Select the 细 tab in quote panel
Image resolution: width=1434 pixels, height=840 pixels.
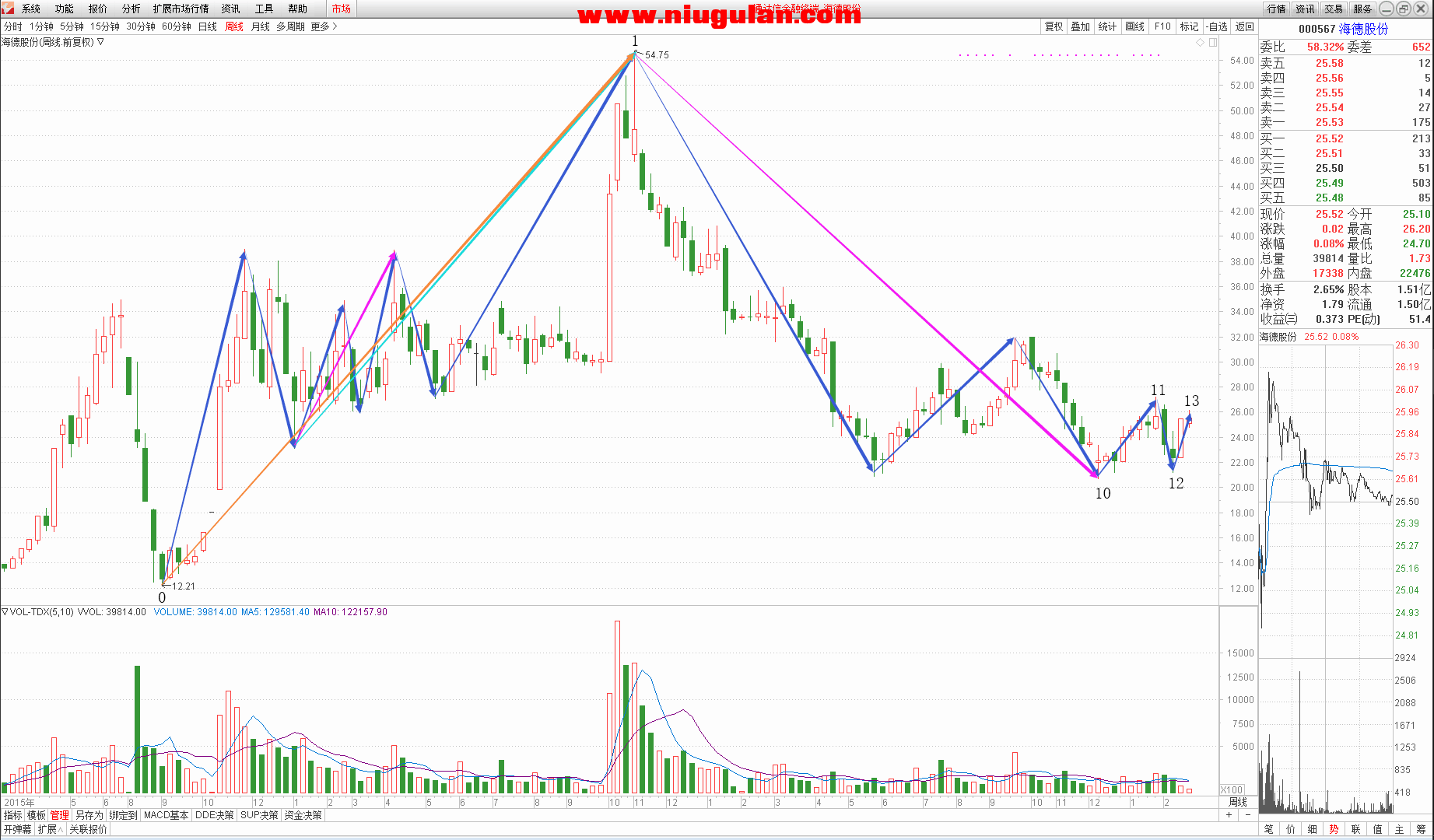[1312, 829]
